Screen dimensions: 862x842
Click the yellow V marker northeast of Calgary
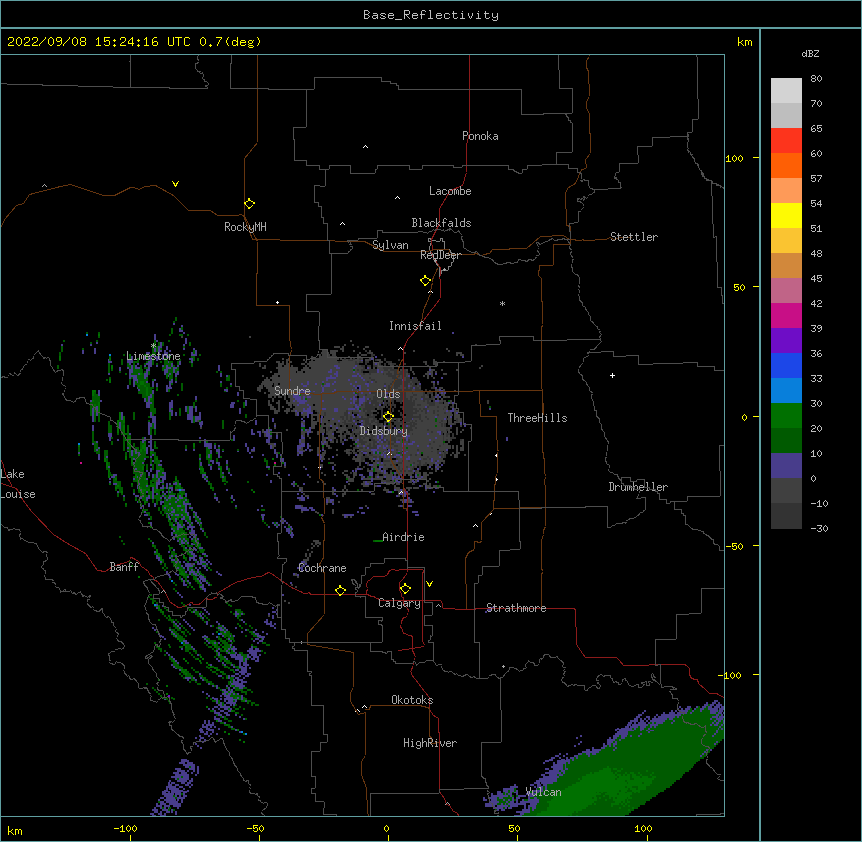429,584
